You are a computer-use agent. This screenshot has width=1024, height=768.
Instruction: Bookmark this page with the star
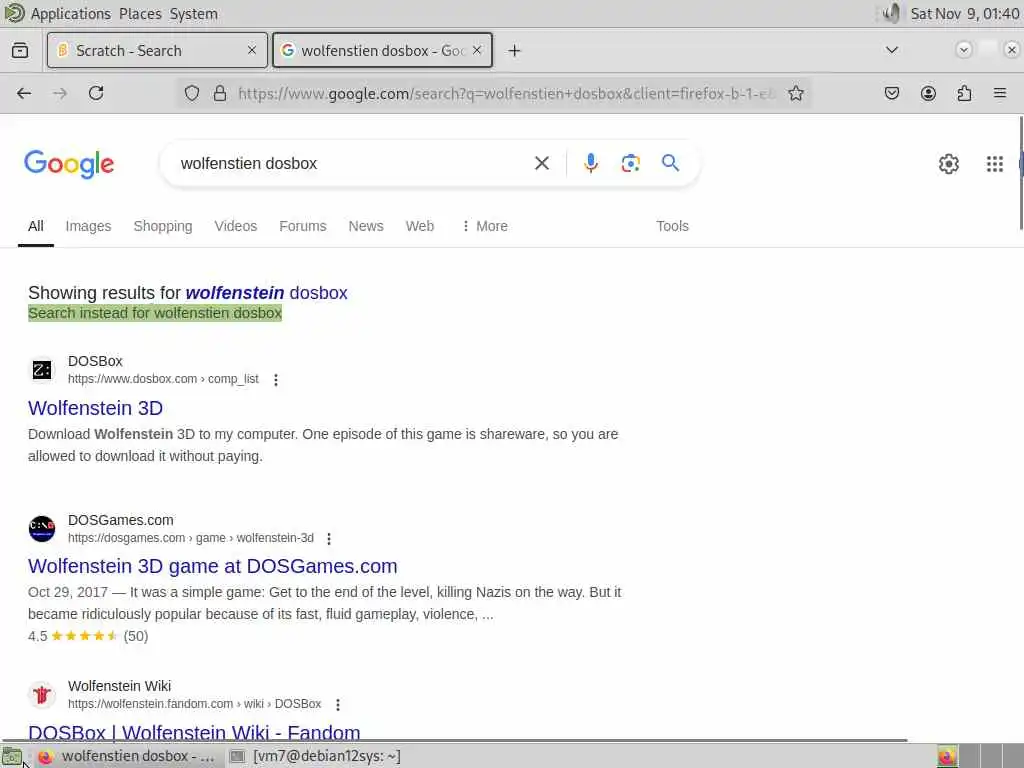click(x=795, y=93)
